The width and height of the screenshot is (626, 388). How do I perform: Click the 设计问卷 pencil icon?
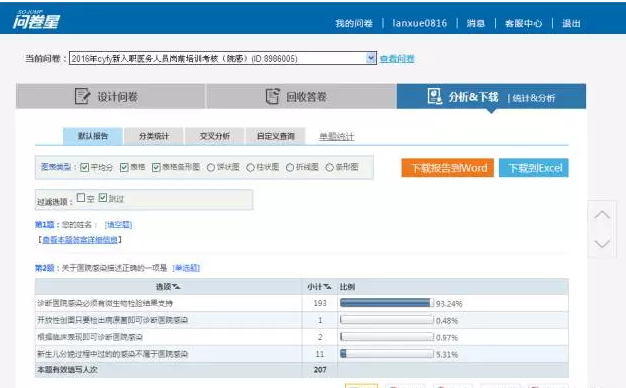coord(82,96)
